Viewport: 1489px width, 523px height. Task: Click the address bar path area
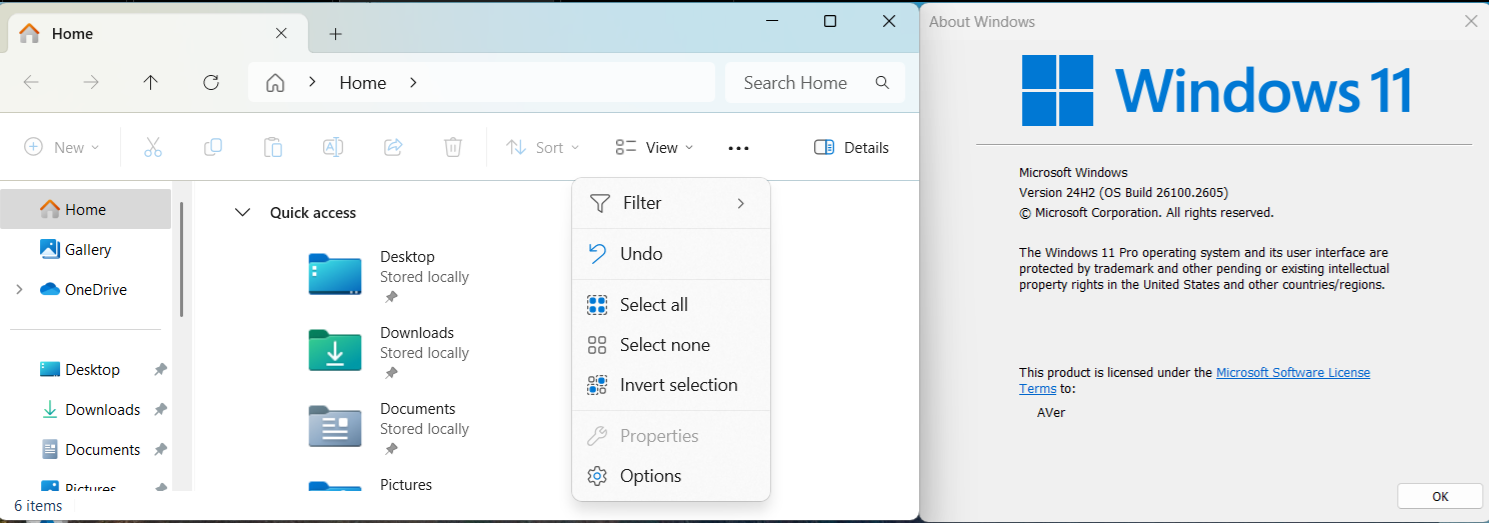click(x=481, y=83)
